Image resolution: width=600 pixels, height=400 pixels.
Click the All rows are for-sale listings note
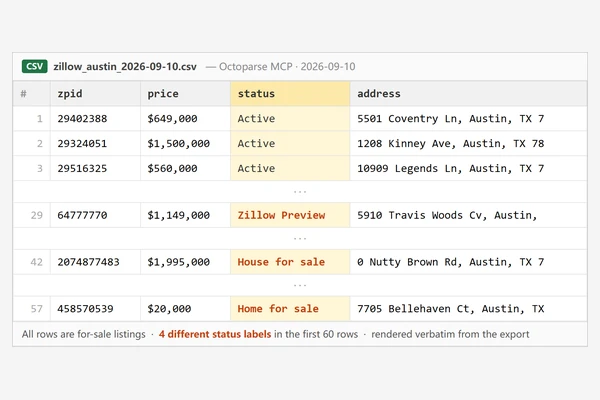(x=84, y=334)
